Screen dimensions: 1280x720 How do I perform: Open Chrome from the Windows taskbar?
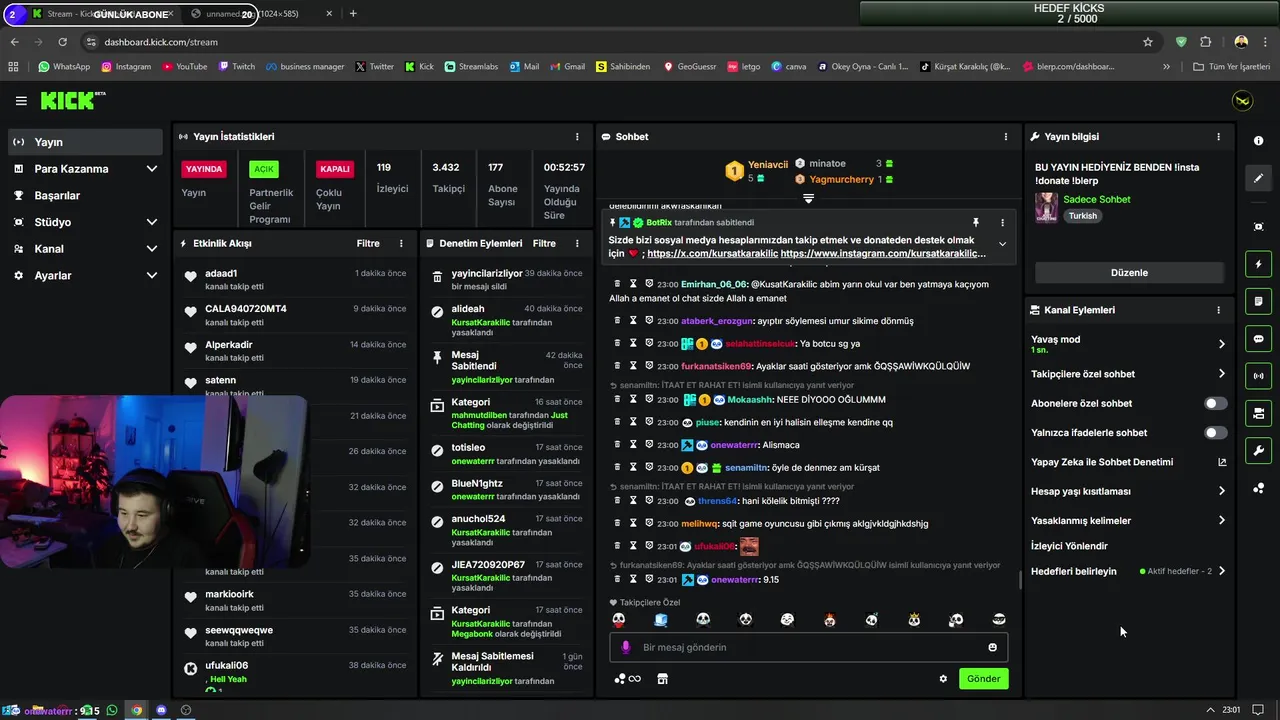pyautogui.click(x=137, y=710)
